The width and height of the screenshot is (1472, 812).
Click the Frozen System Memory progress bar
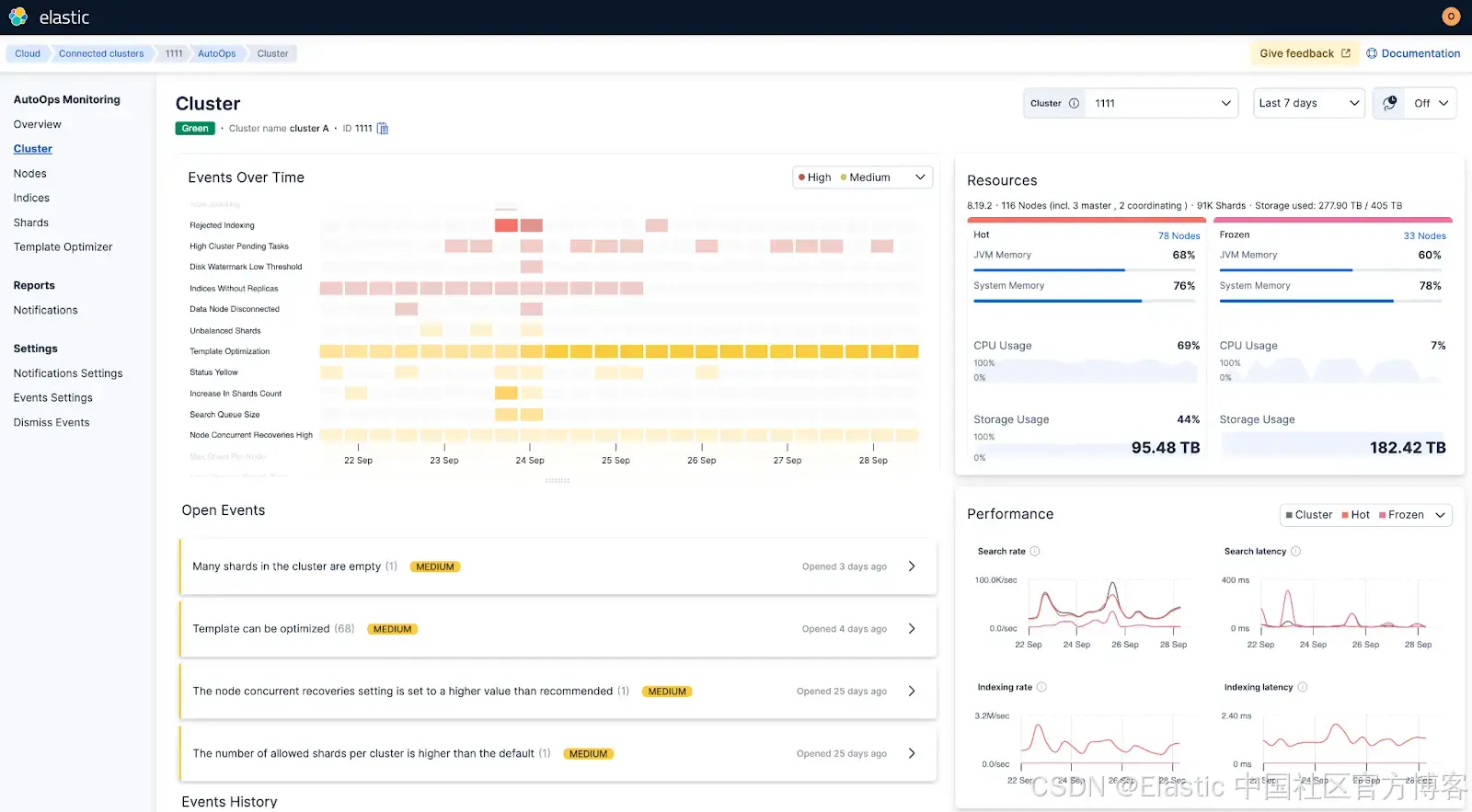[x=1330, y=301]
